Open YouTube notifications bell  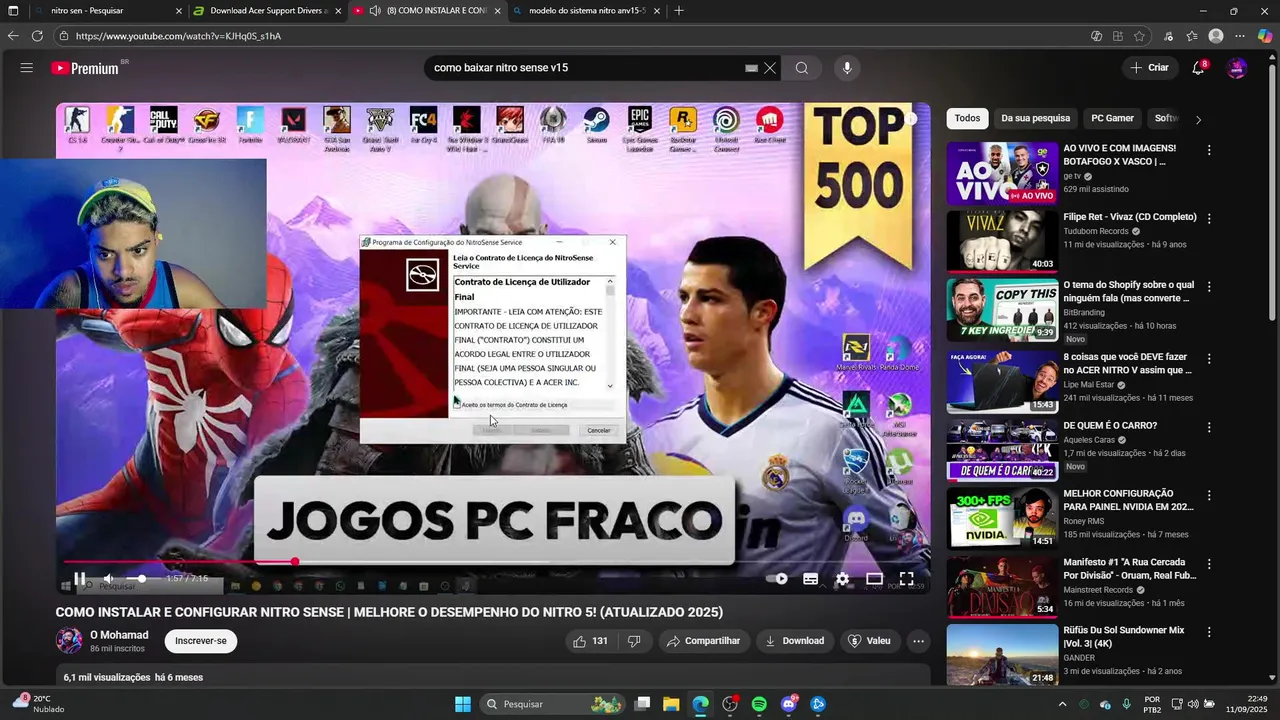click(1198, 68)
